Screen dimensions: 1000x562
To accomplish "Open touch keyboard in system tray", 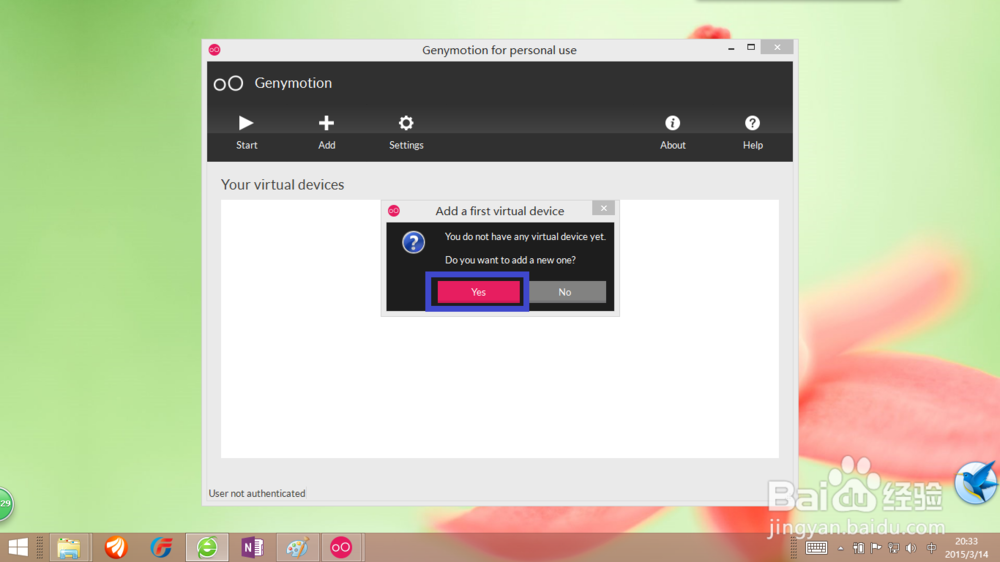I will [x=816, y=548].
